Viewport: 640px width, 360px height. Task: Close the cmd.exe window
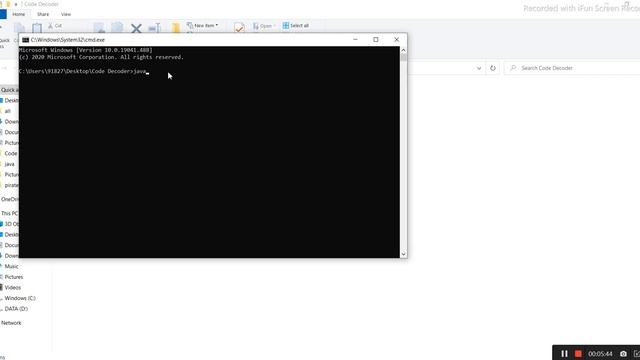coord(396,40)
